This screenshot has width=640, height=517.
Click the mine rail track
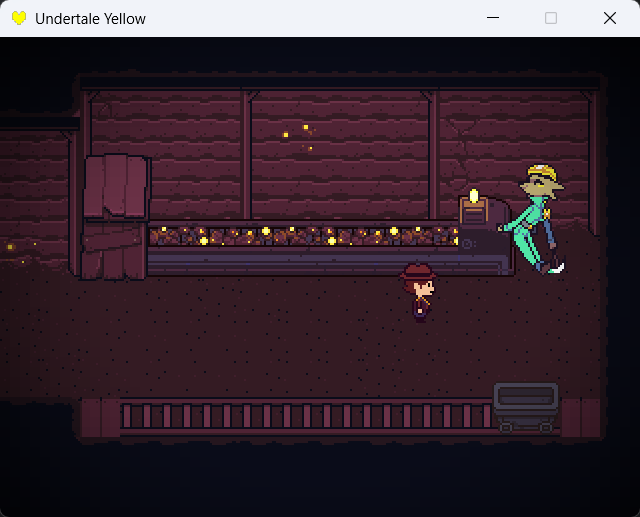(x=306, y=416)
